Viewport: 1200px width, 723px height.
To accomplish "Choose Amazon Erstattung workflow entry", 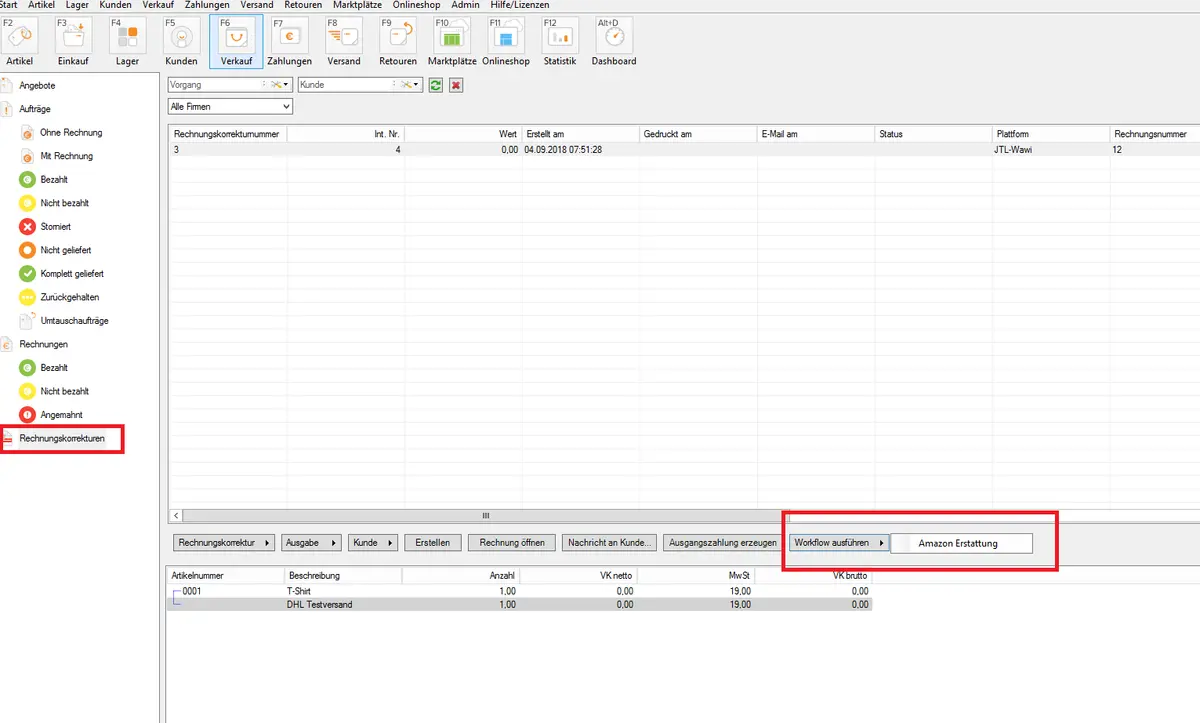I will pos(960,543).
